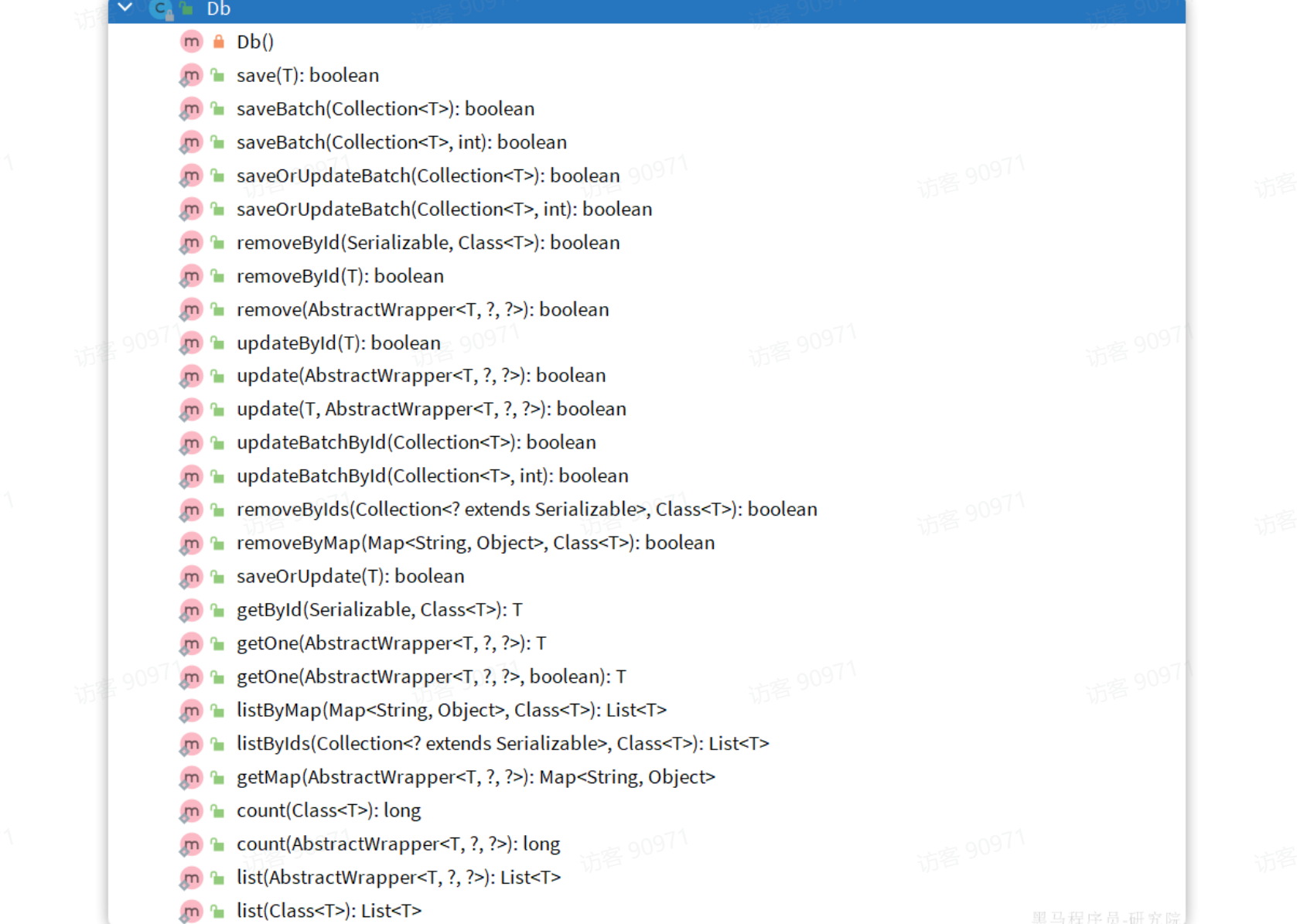Select listByIds(Collection<? extends Serializable>, Class<T>): List<T>

503,744
